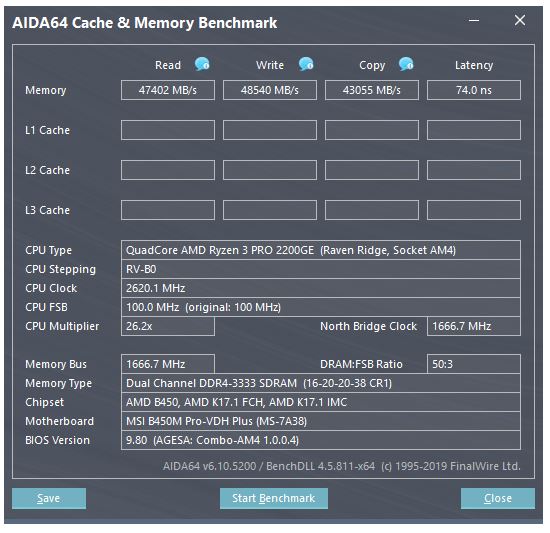Image resolution: width=550 pixels, height=533 pixels.
Task: Click the empty L2 Cache Write field
Action: coord(270,170)
